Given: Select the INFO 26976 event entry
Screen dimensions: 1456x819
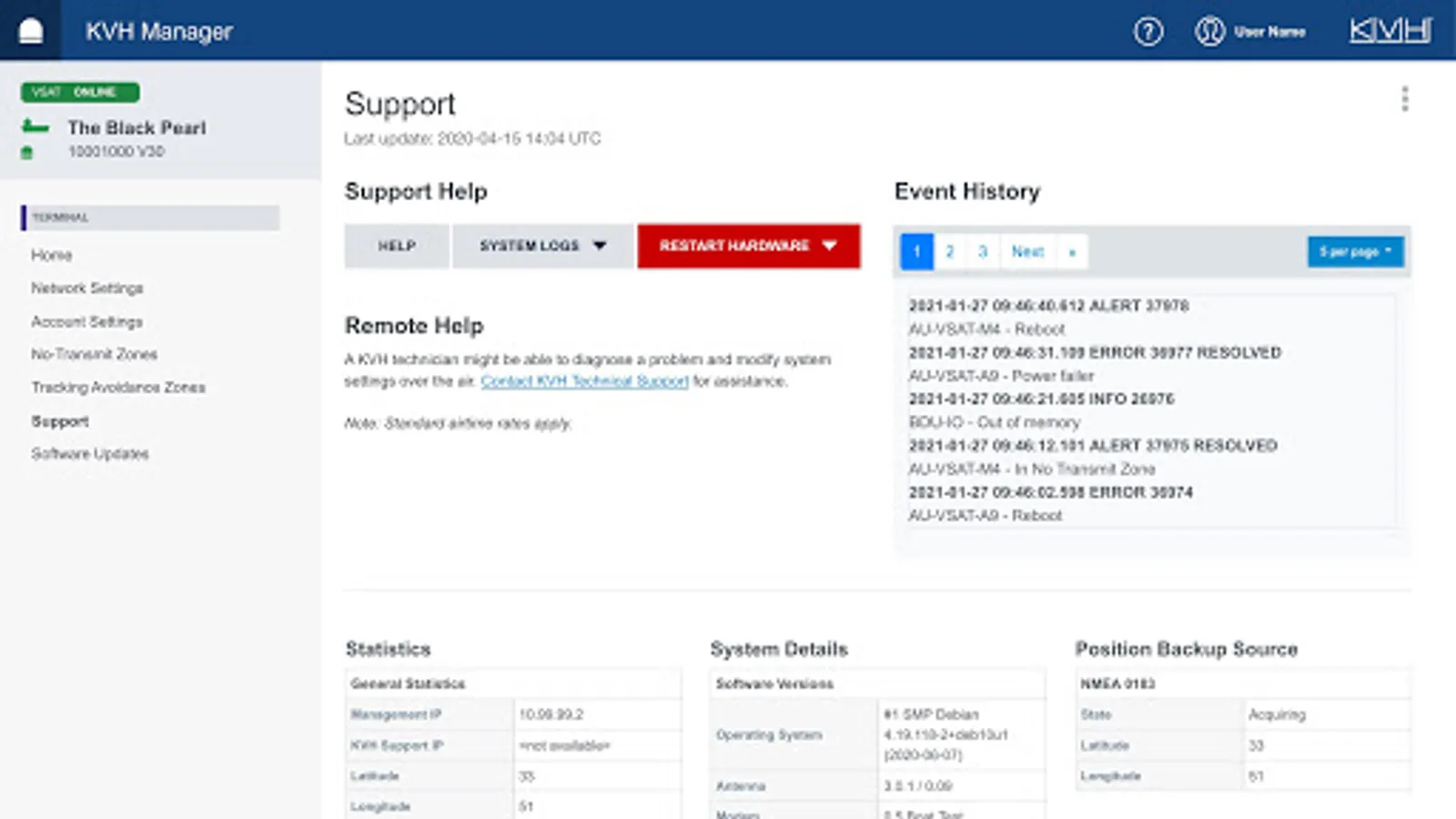Looking at the screenshot, I should (1041, 399).
